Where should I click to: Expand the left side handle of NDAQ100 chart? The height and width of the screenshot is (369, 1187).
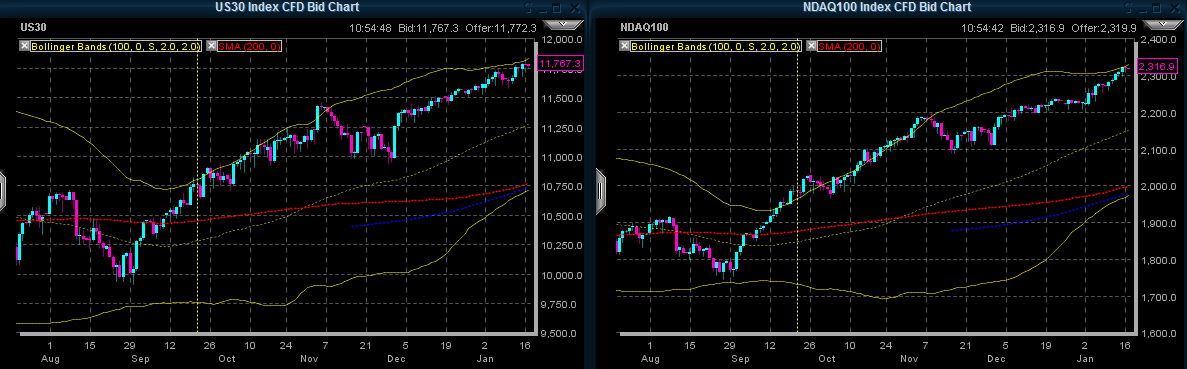[x=602, y=192]
